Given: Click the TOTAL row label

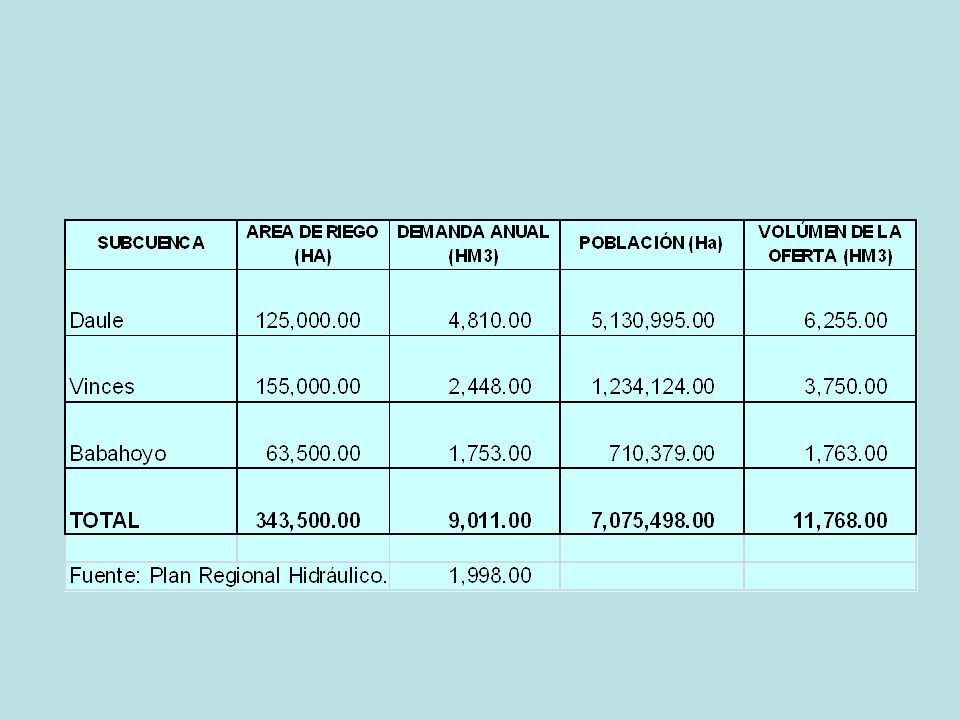Looking at the screenshot, I should [x=105, y=520].
